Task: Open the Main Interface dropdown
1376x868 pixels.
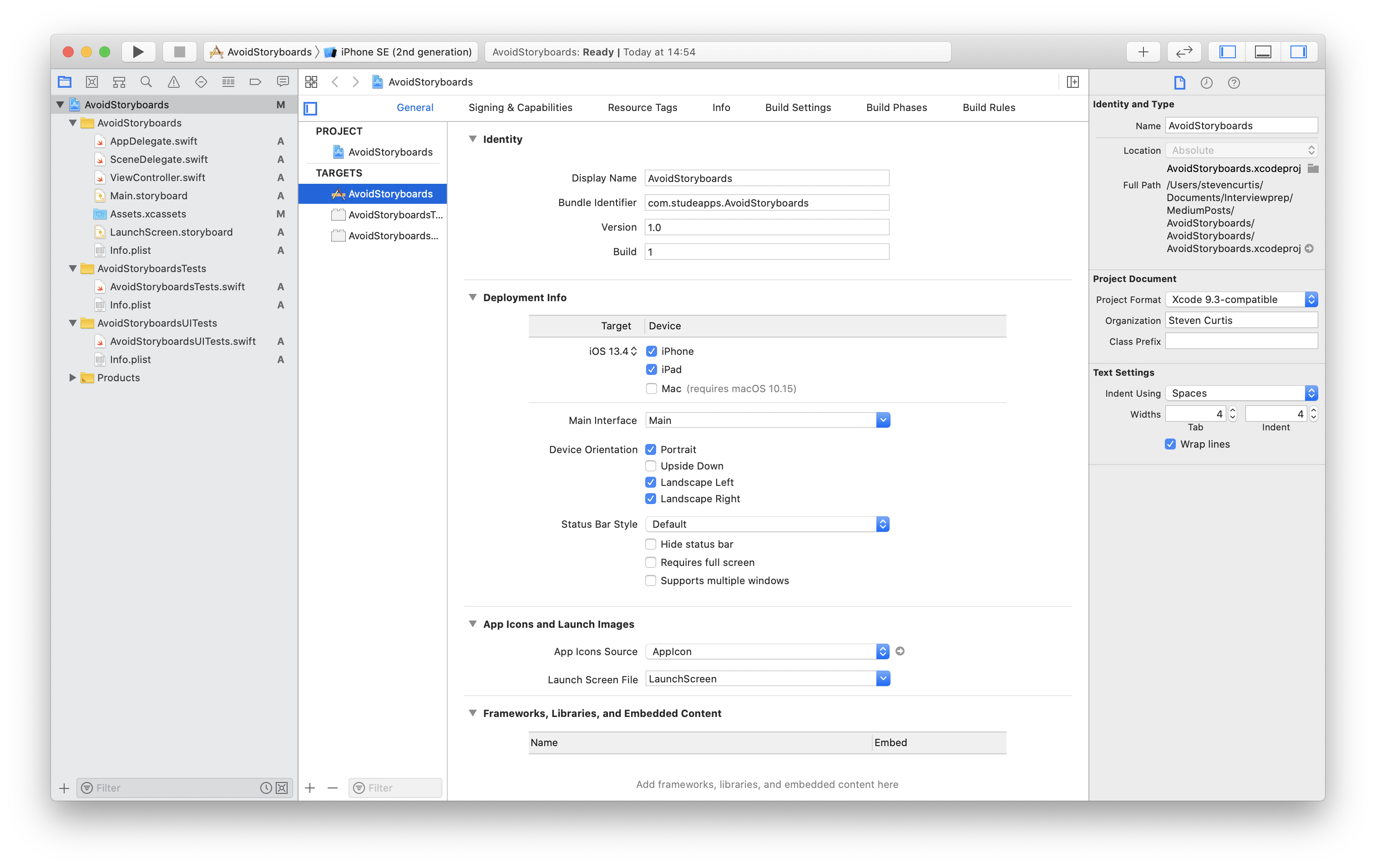Action: coord(882,420)
